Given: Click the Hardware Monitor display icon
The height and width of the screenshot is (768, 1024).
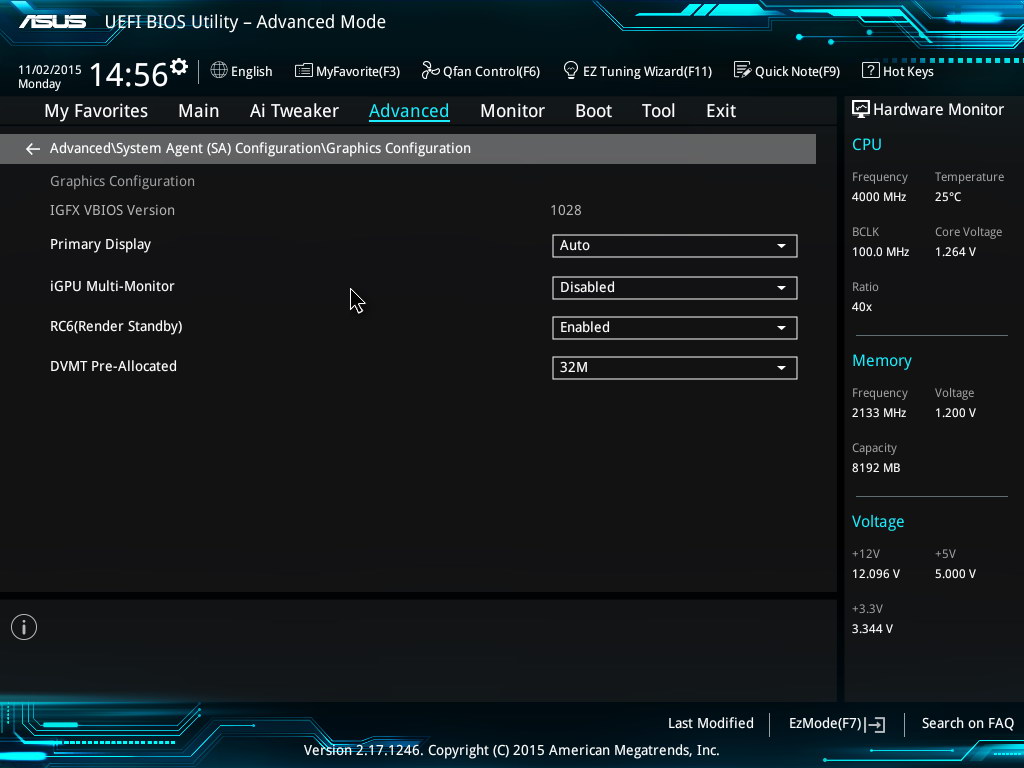Looking at the screenshot, I should 860,109.
